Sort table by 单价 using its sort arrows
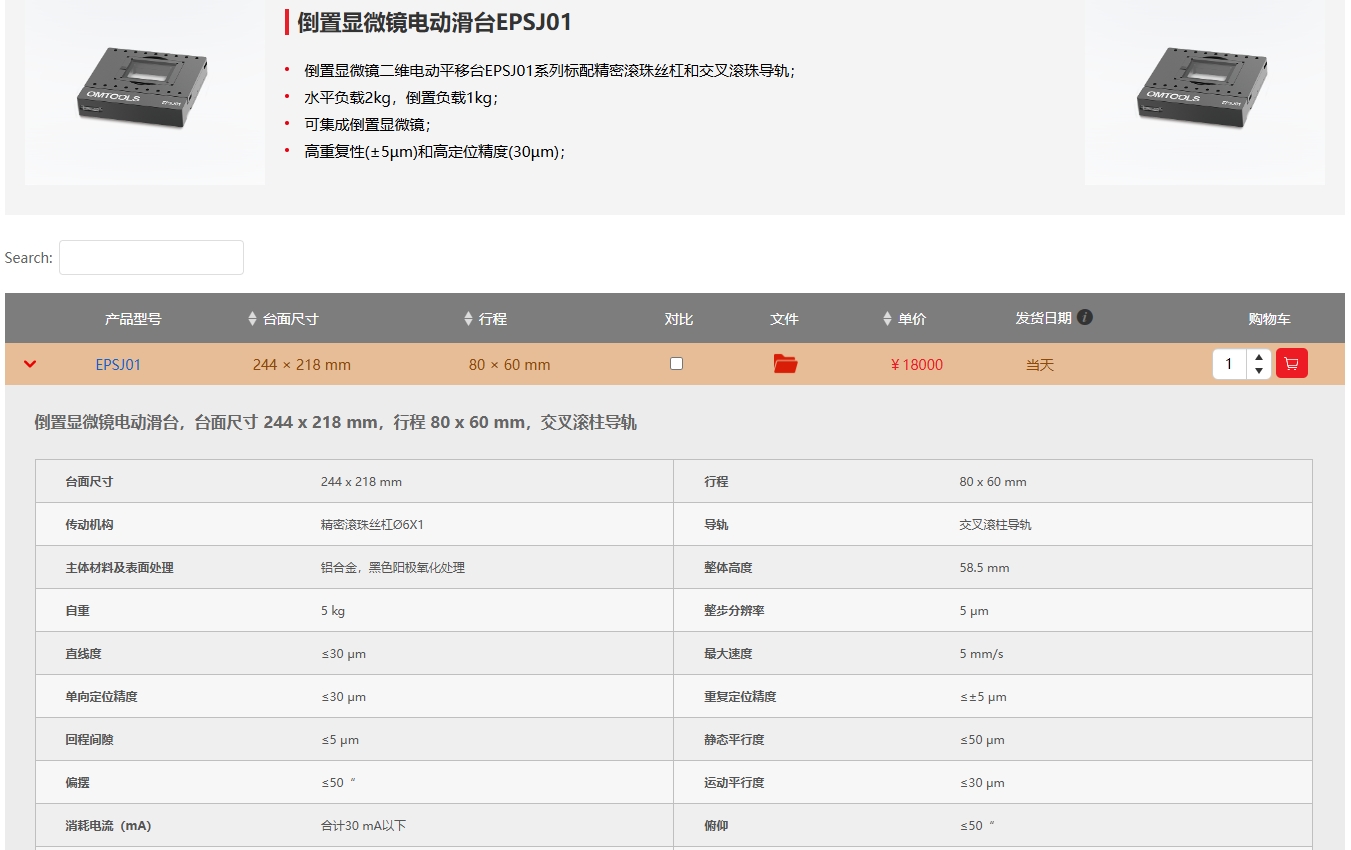The width and height of the screenshot is (1351, 850). (x=887, y=319)
